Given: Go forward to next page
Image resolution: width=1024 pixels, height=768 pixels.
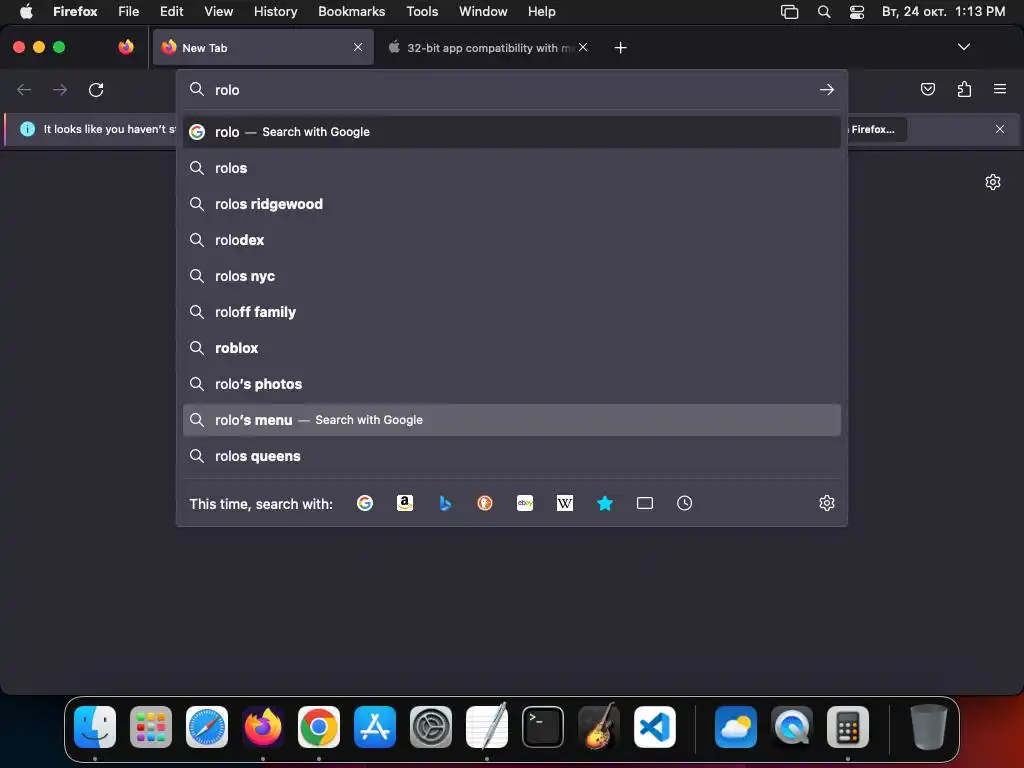Looking at the screenshot, I should coord(60,89).
